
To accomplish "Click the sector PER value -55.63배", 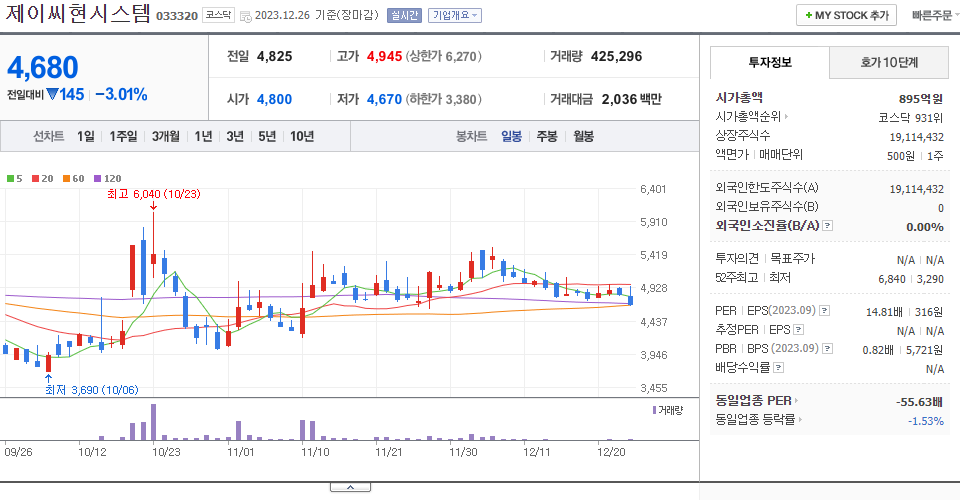I will (919, 402).
